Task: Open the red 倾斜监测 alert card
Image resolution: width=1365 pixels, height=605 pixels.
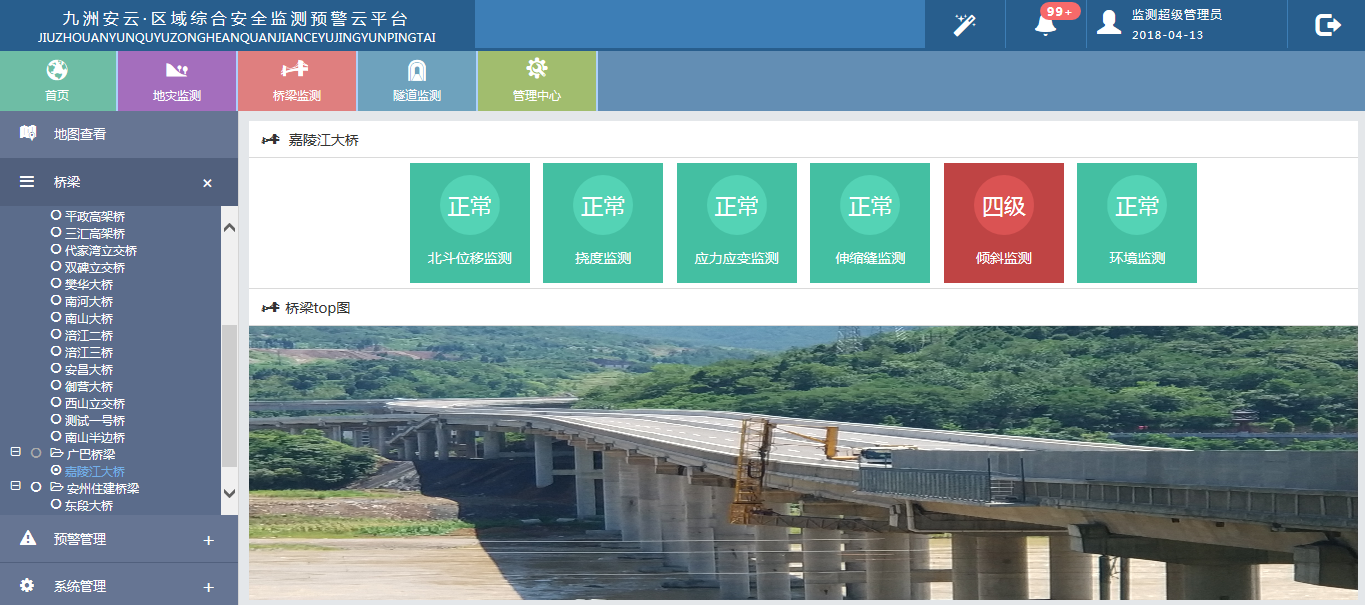Action: tap(1004, 223)
